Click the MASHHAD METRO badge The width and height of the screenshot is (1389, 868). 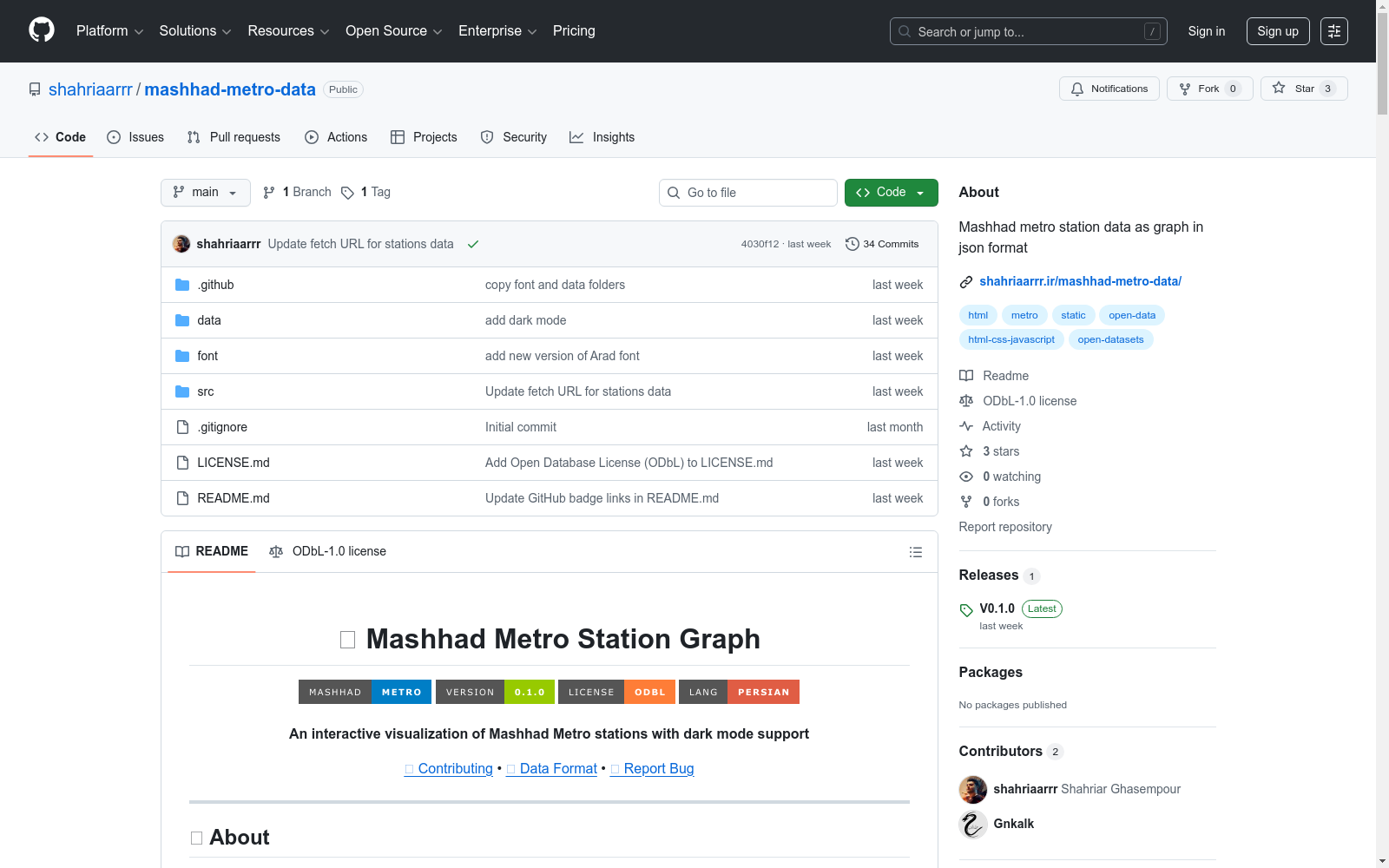coord(365,692)
